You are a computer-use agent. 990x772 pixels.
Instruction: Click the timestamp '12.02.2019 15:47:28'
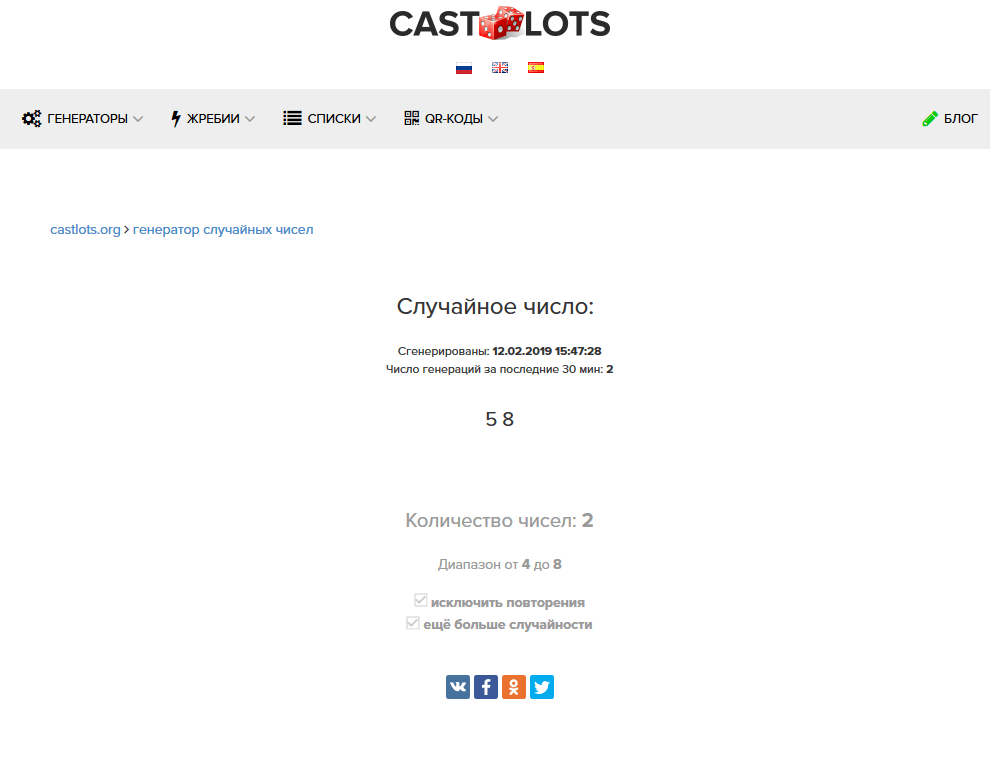(547, 351)
